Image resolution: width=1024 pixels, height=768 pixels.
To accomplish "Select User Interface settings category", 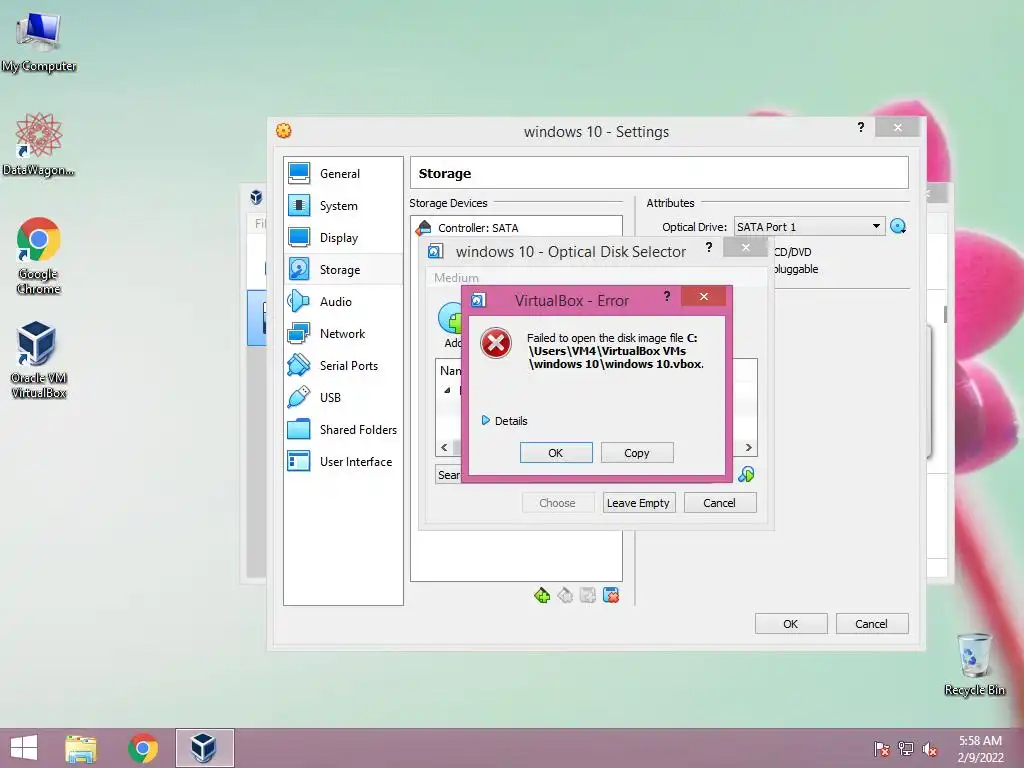I will [x=343, y=462].
